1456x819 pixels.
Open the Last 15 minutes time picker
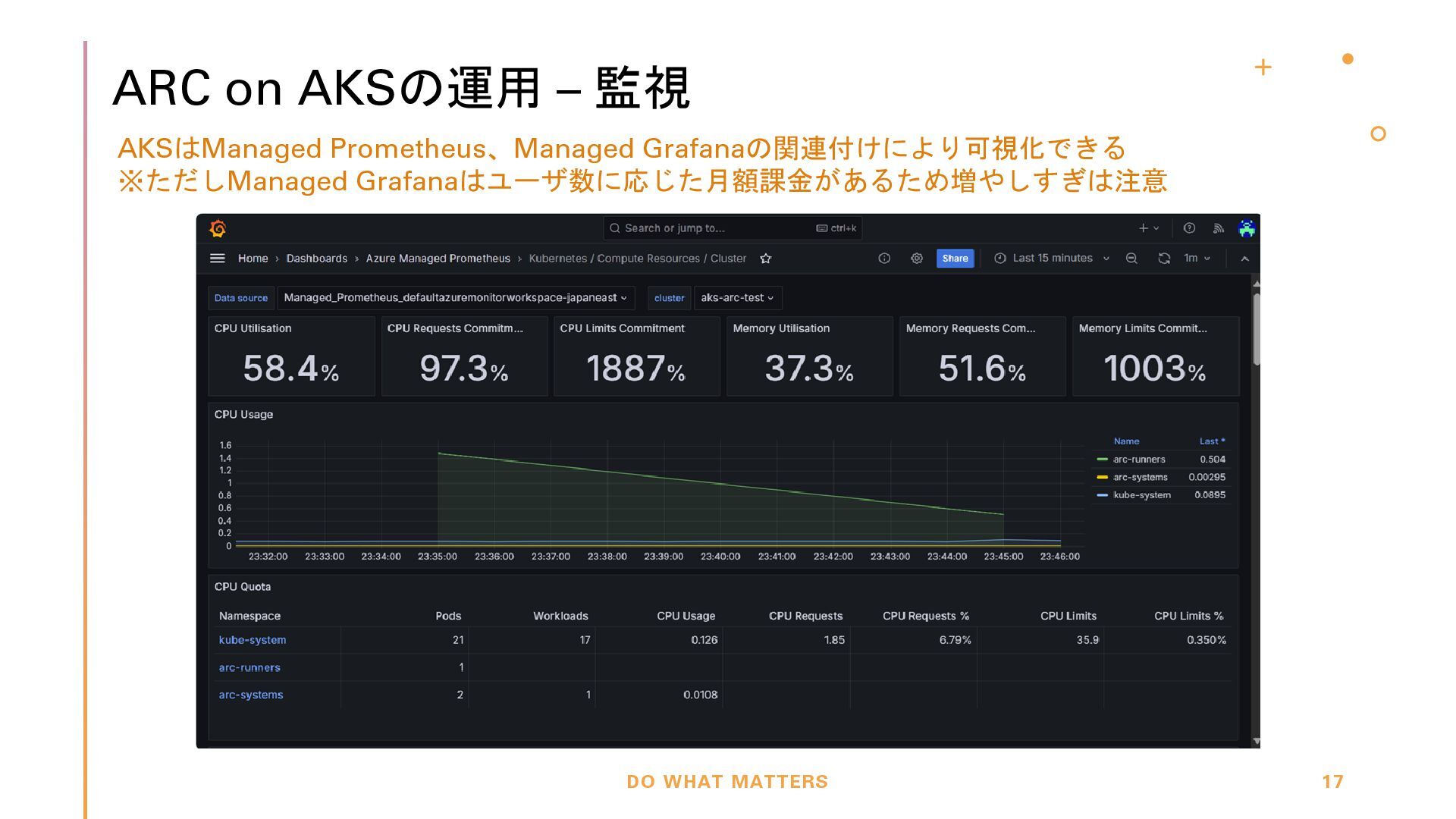click(1052, 259)
